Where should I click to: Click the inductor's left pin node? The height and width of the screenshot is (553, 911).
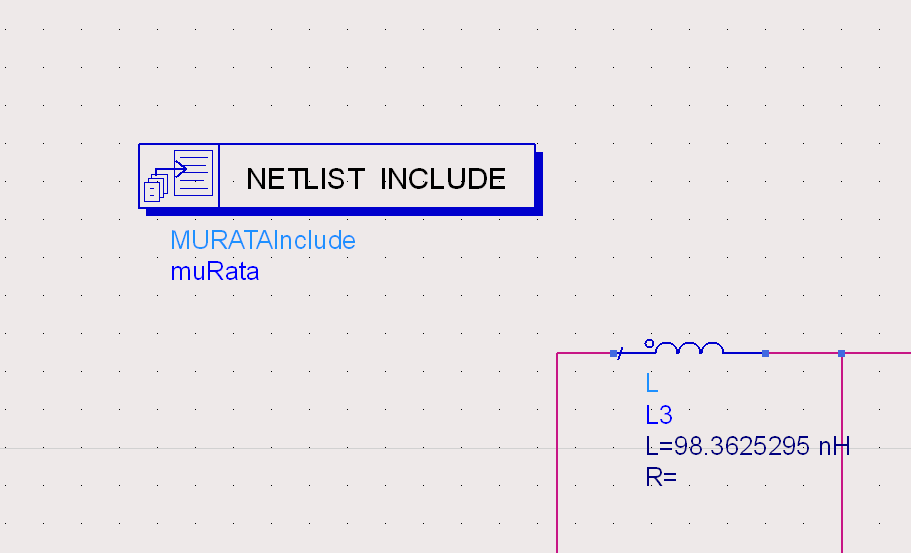tap(614, 353)
